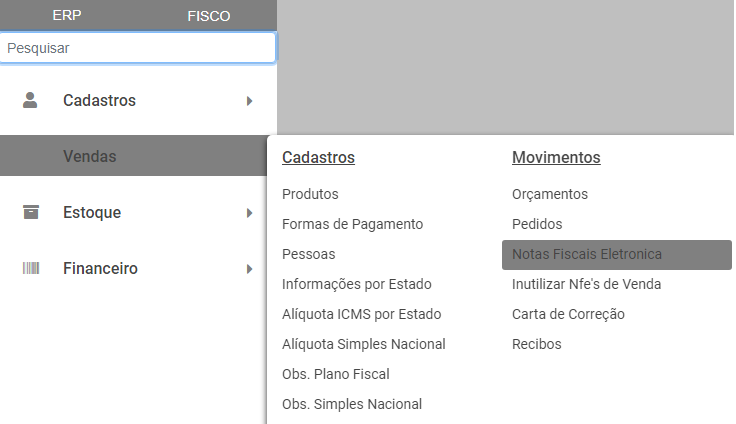The width and height of the screenshot is (736, 424).
Task: Expand the Cadastros submenu arrow
Action: coord(249,101)
